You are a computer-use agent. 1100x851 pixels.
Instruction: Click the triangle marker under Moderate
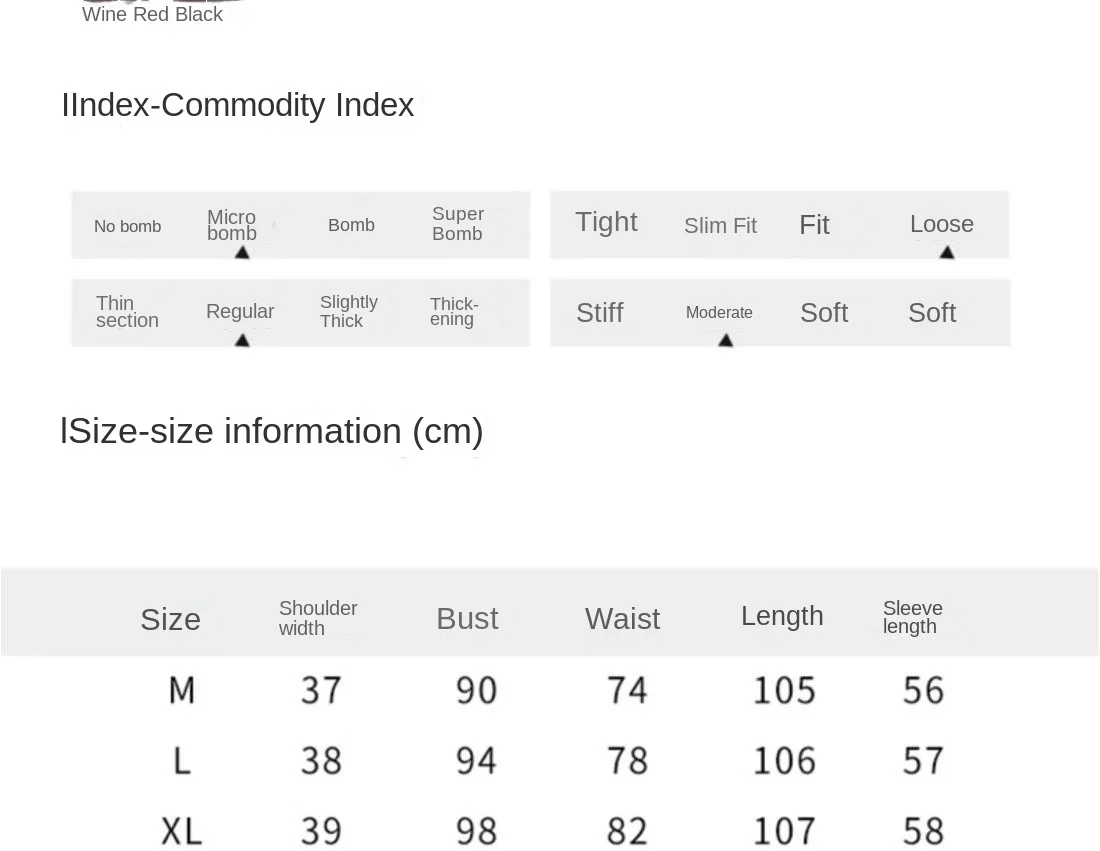point(726,340)
